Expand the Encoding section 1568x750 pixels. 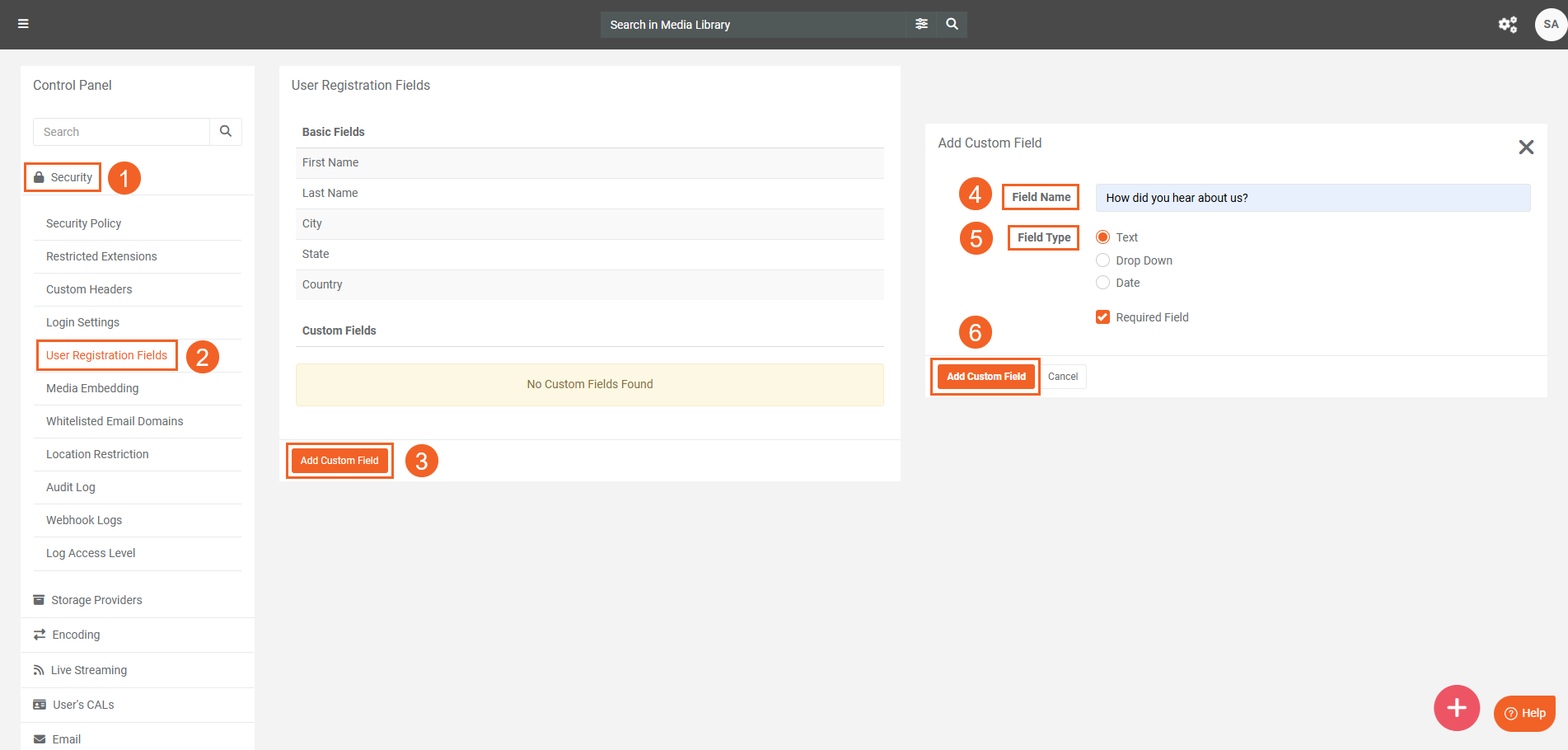(76, 635)
